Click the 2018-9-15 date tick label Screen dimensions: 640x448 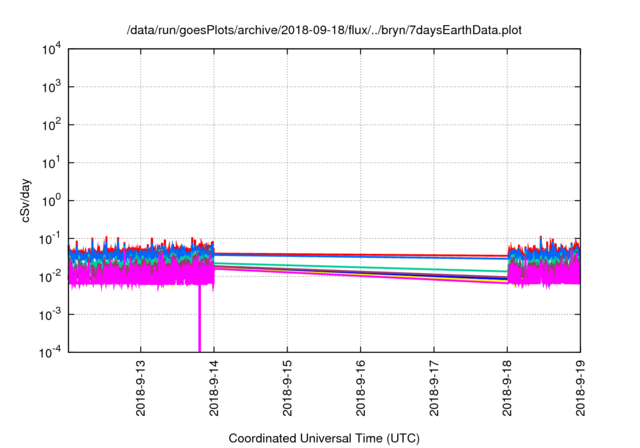(x=287, y=388)
